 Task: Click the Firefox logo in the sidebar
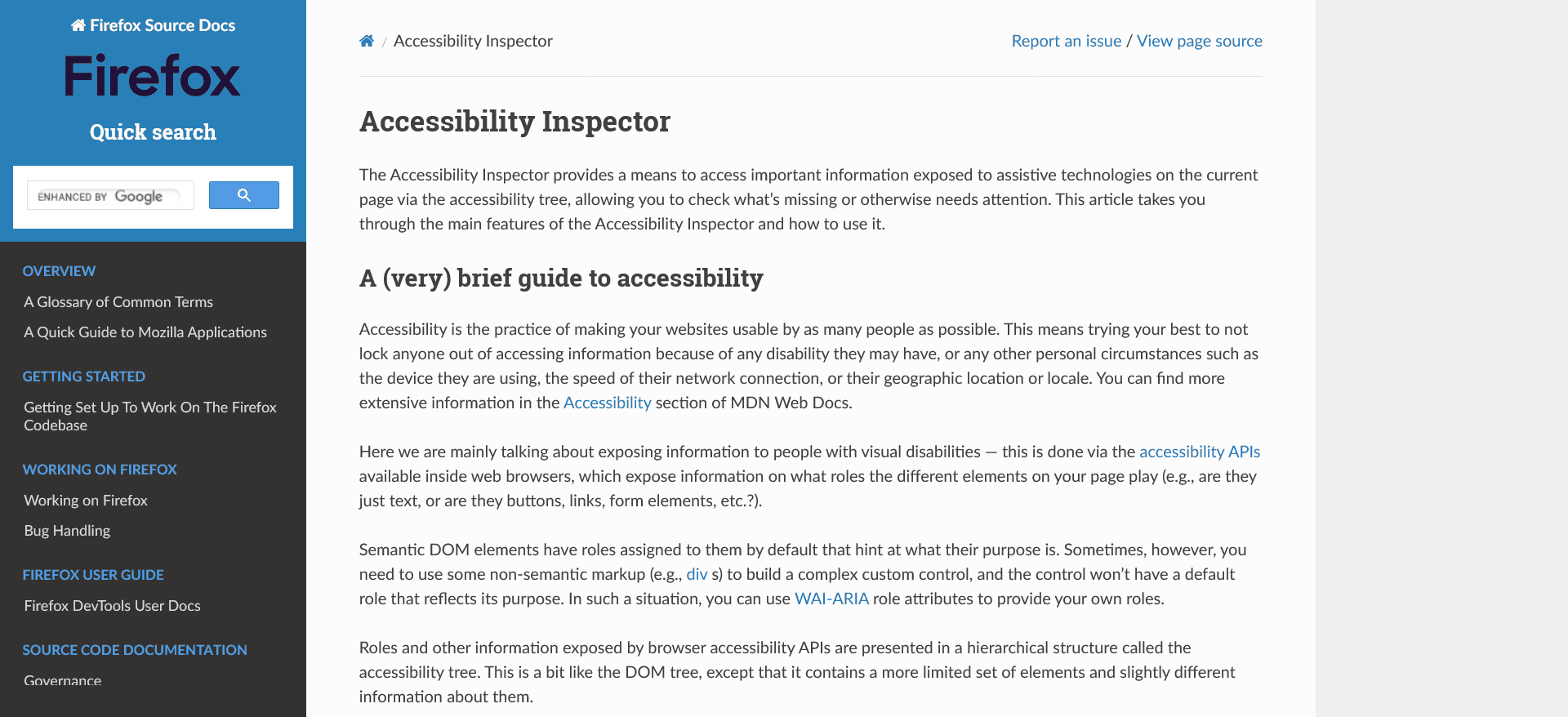click(152, 75)
